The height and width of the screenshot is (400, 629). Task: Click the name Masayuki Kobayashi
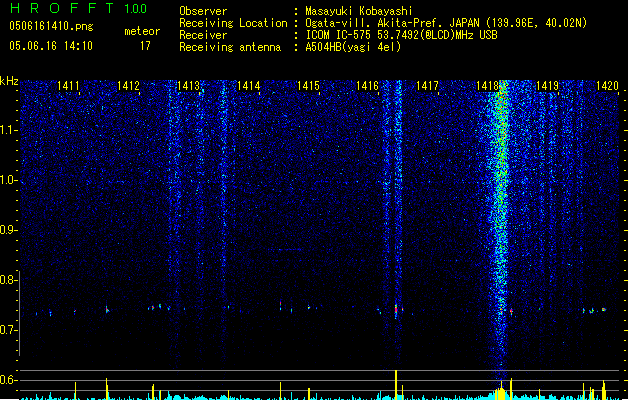(359, 11)
